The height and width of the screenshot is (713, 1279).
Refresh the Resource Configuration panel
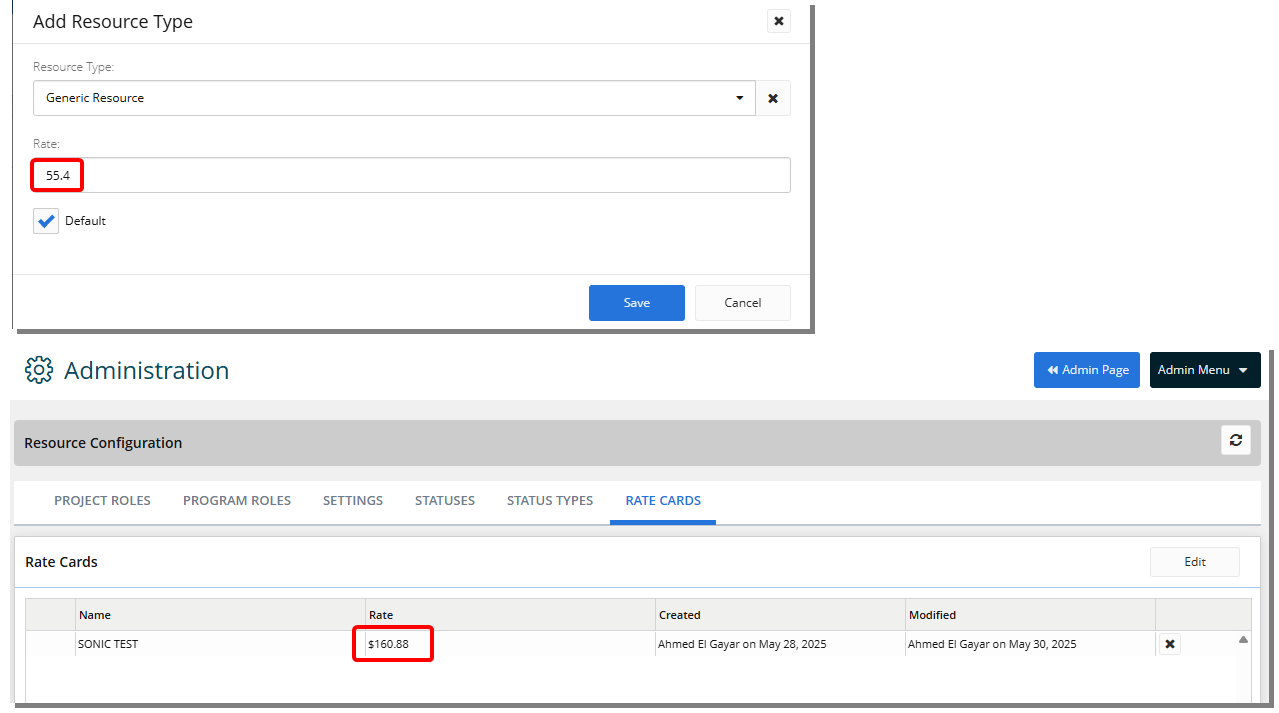pyautogui.click(x=1235, y=441)
